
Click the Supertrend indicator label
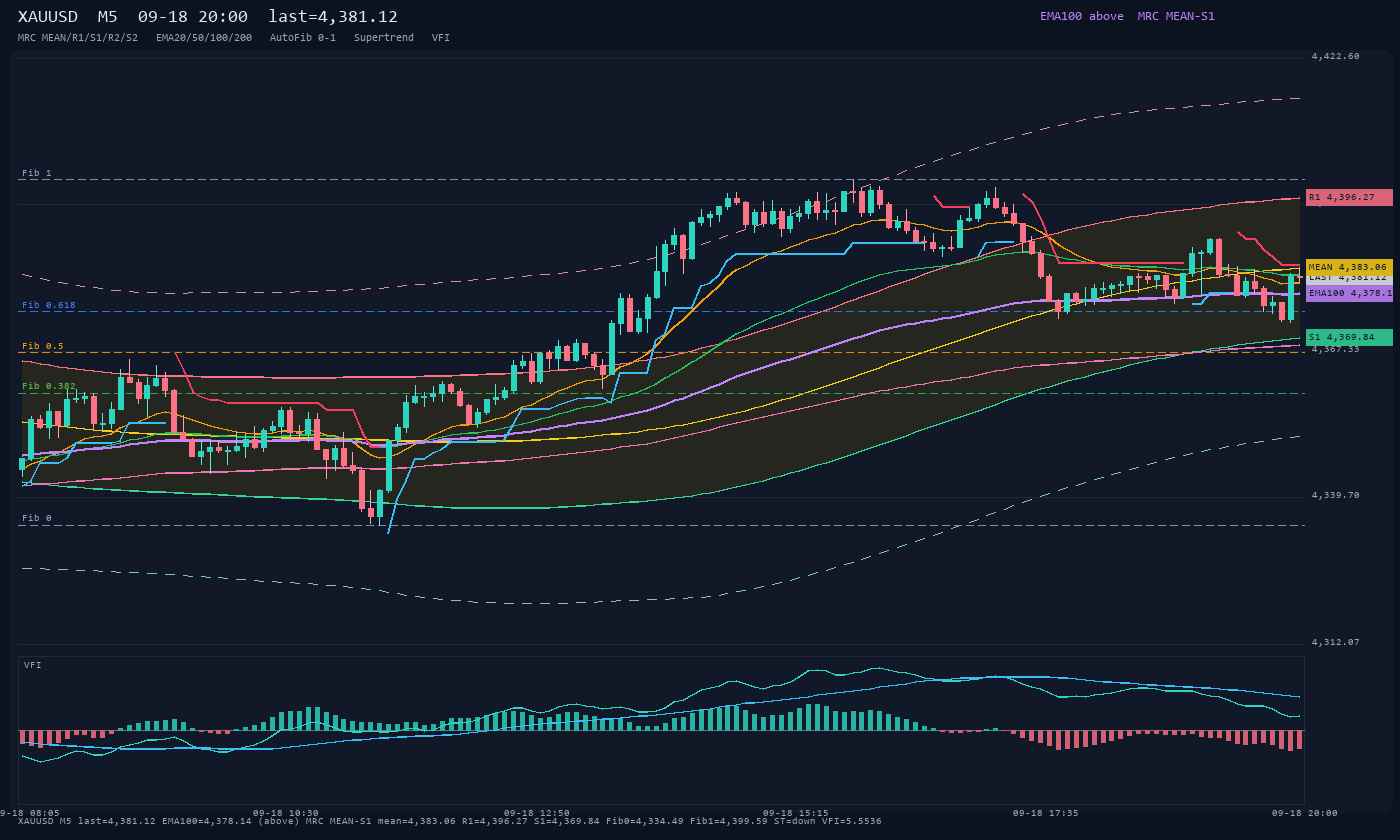384,37
